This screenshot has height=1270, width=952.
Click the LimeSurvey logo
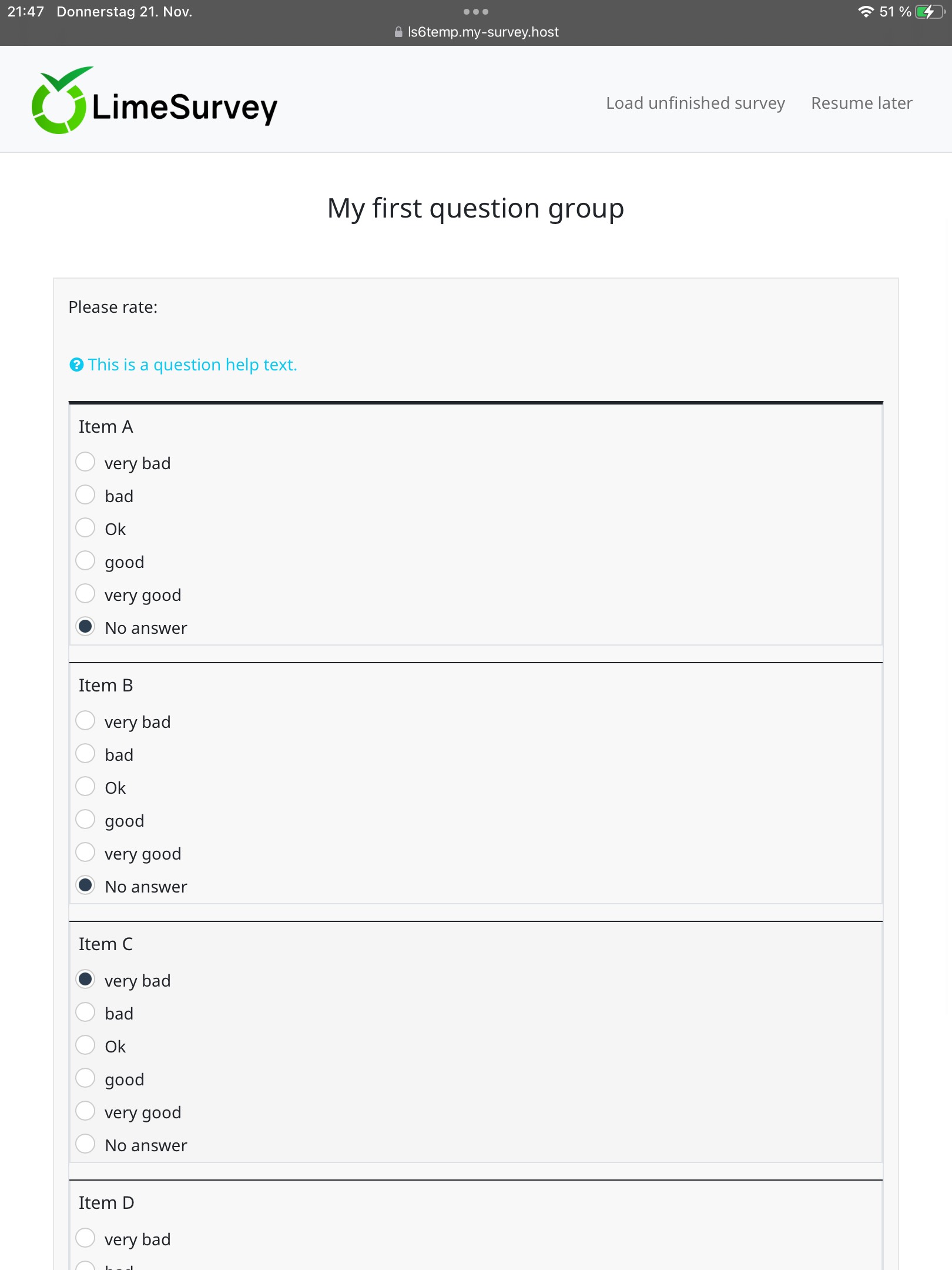(x=154, y=101)
